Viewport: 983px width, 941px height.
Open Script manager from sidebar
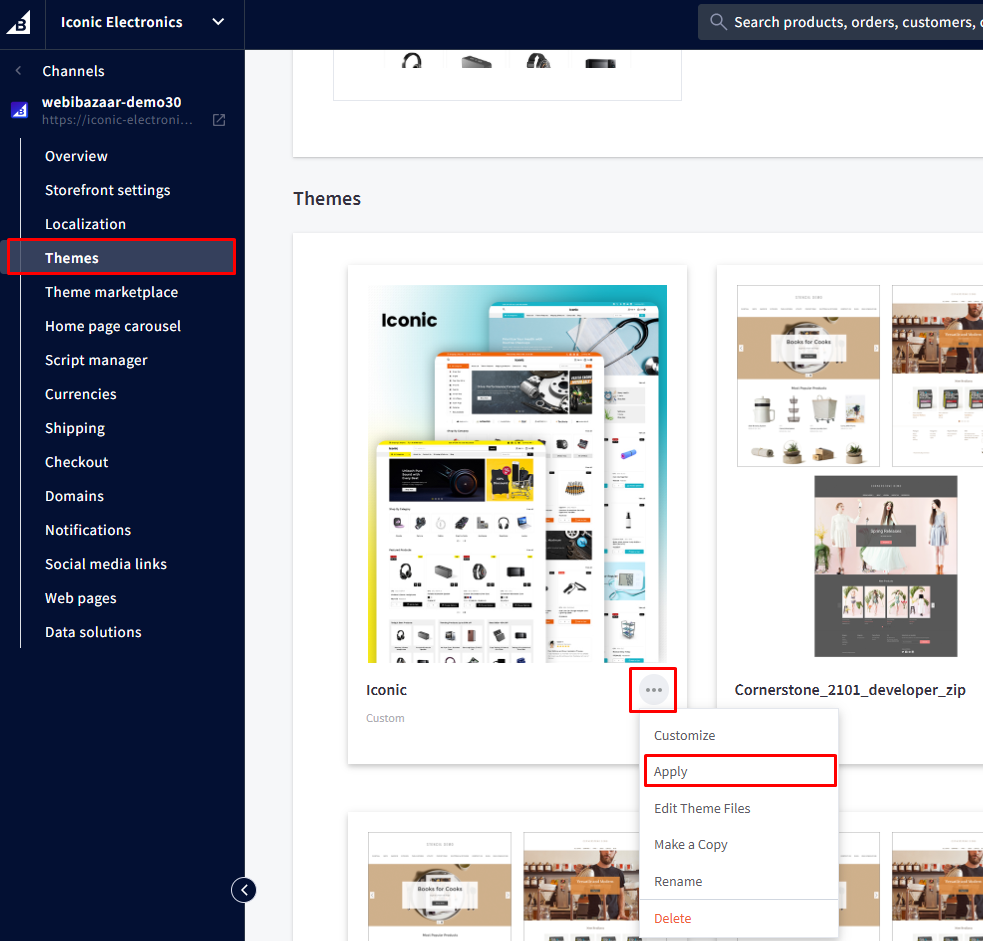coord(96,360)
